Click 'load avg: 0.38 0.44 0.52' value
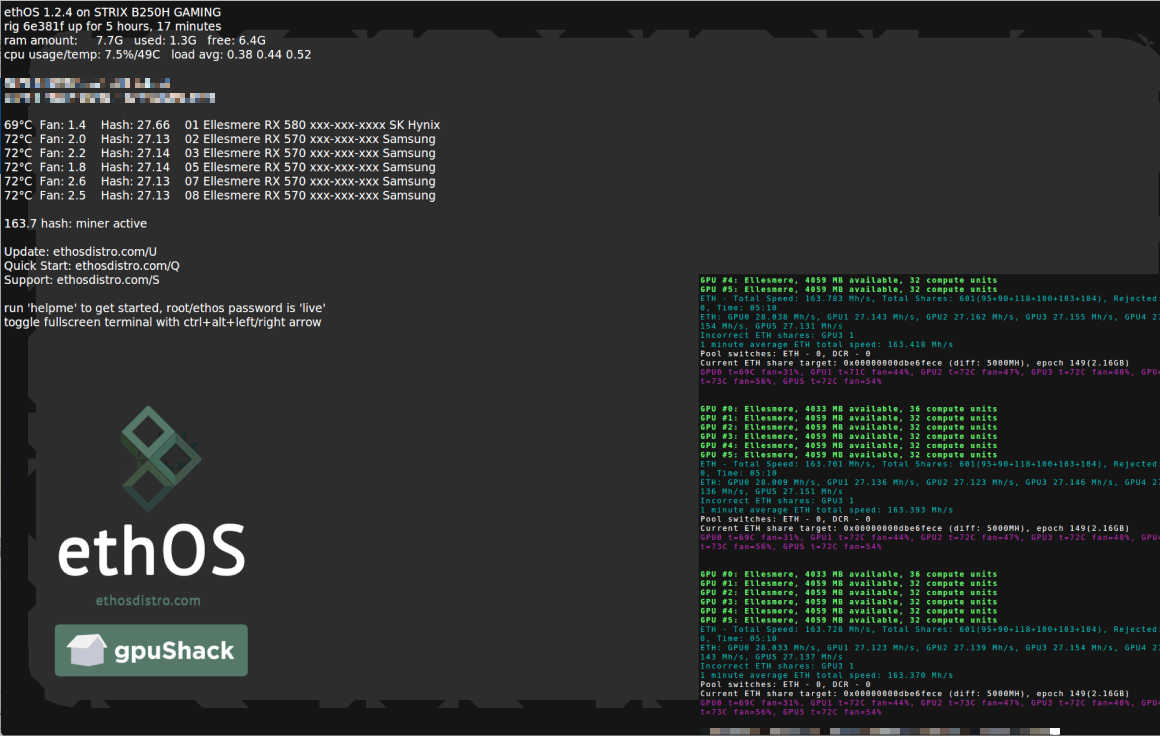The image size is (1160, 736). click(241, 54)
